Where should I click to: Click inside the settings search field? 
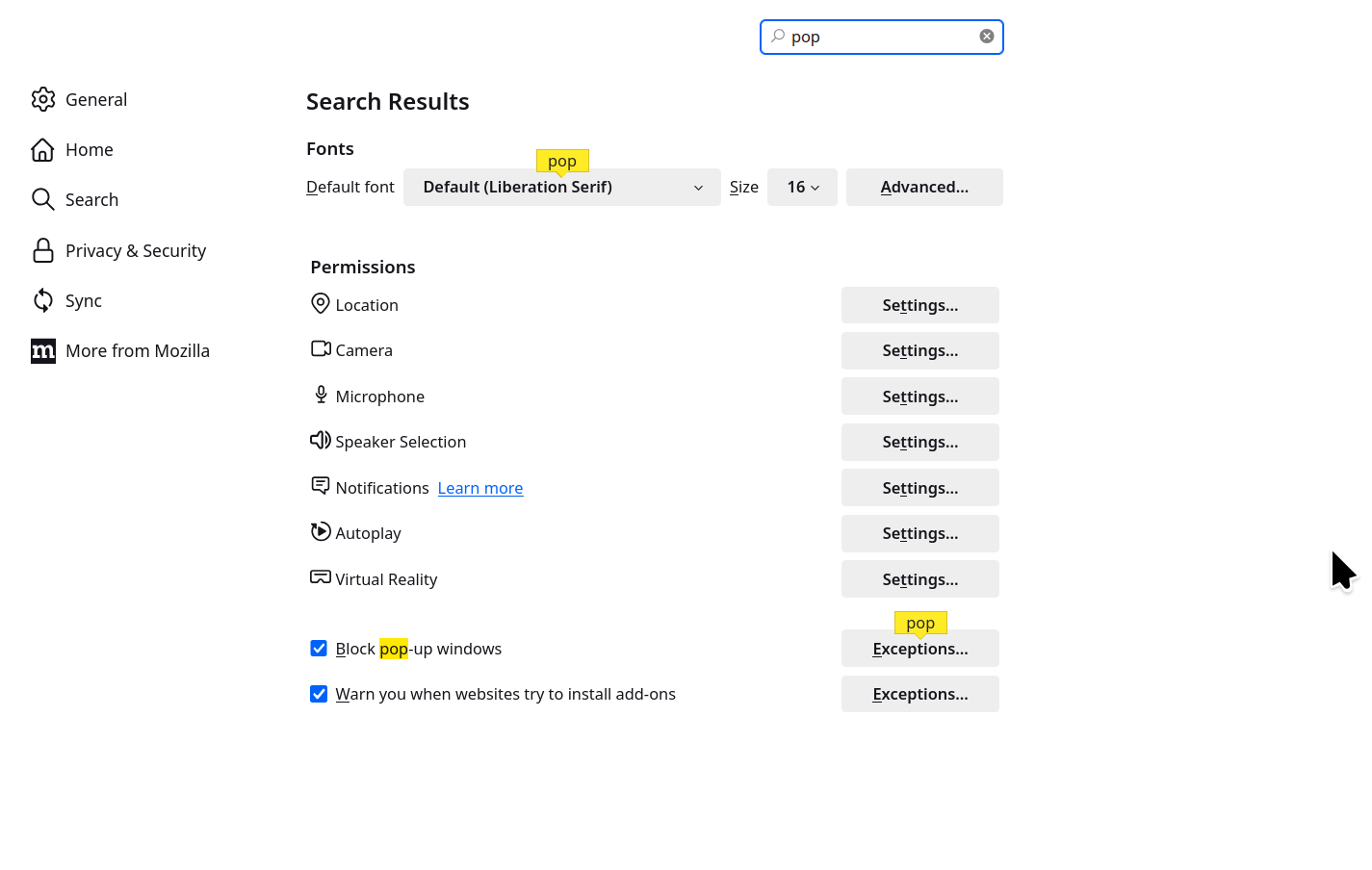881,37
